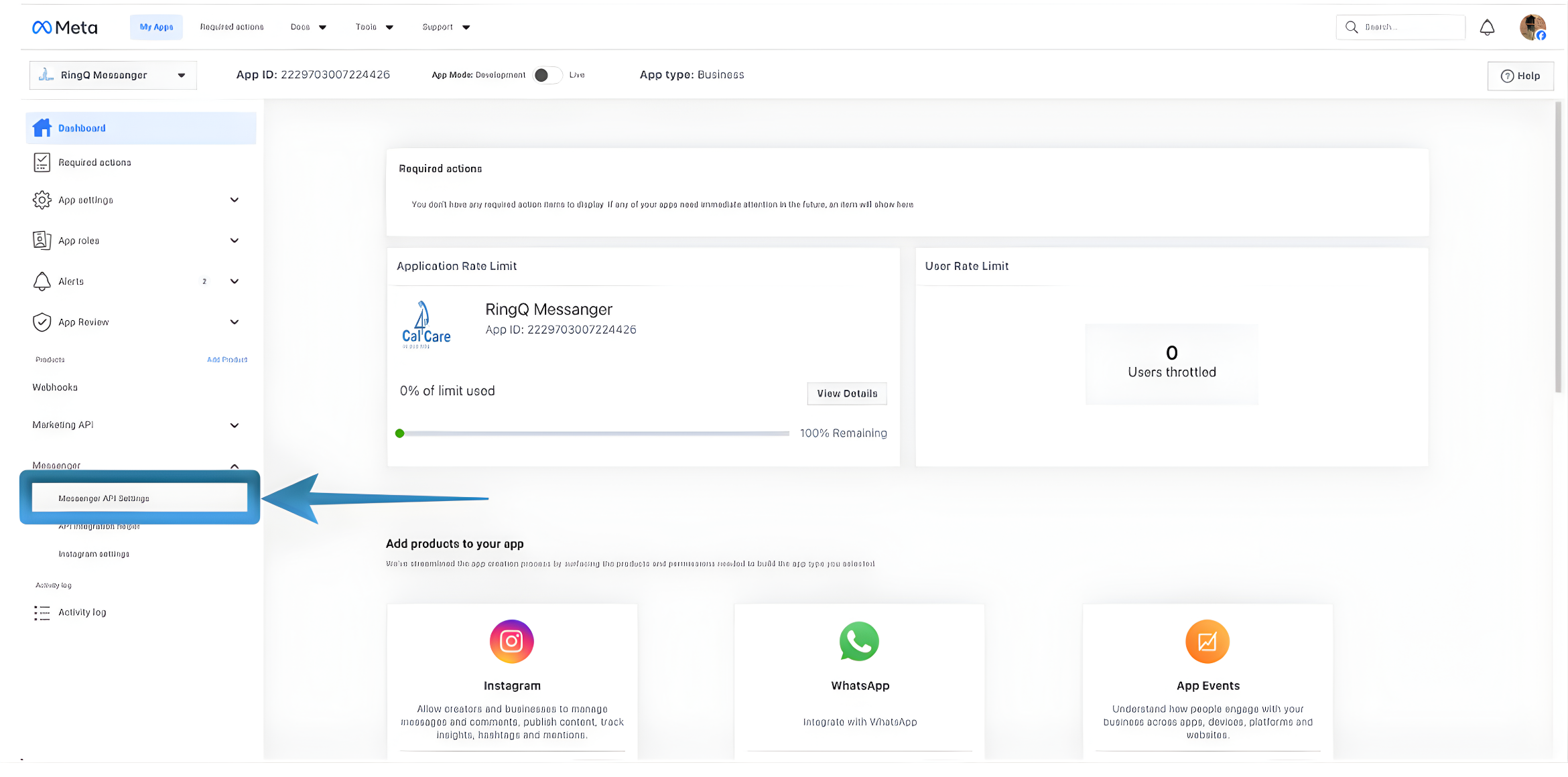Click the App Events icon
The height and width of the screenshot is (777, 1568).
click(1207, 641)
